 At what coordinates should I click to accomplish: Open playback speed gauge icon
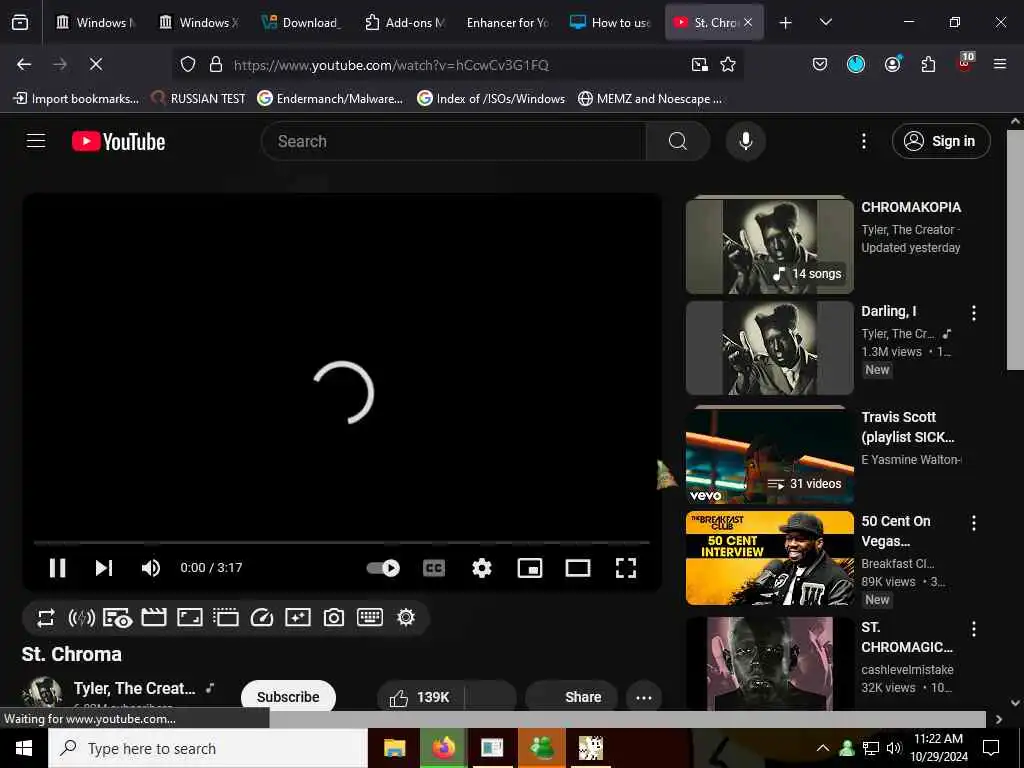(262, 618)
